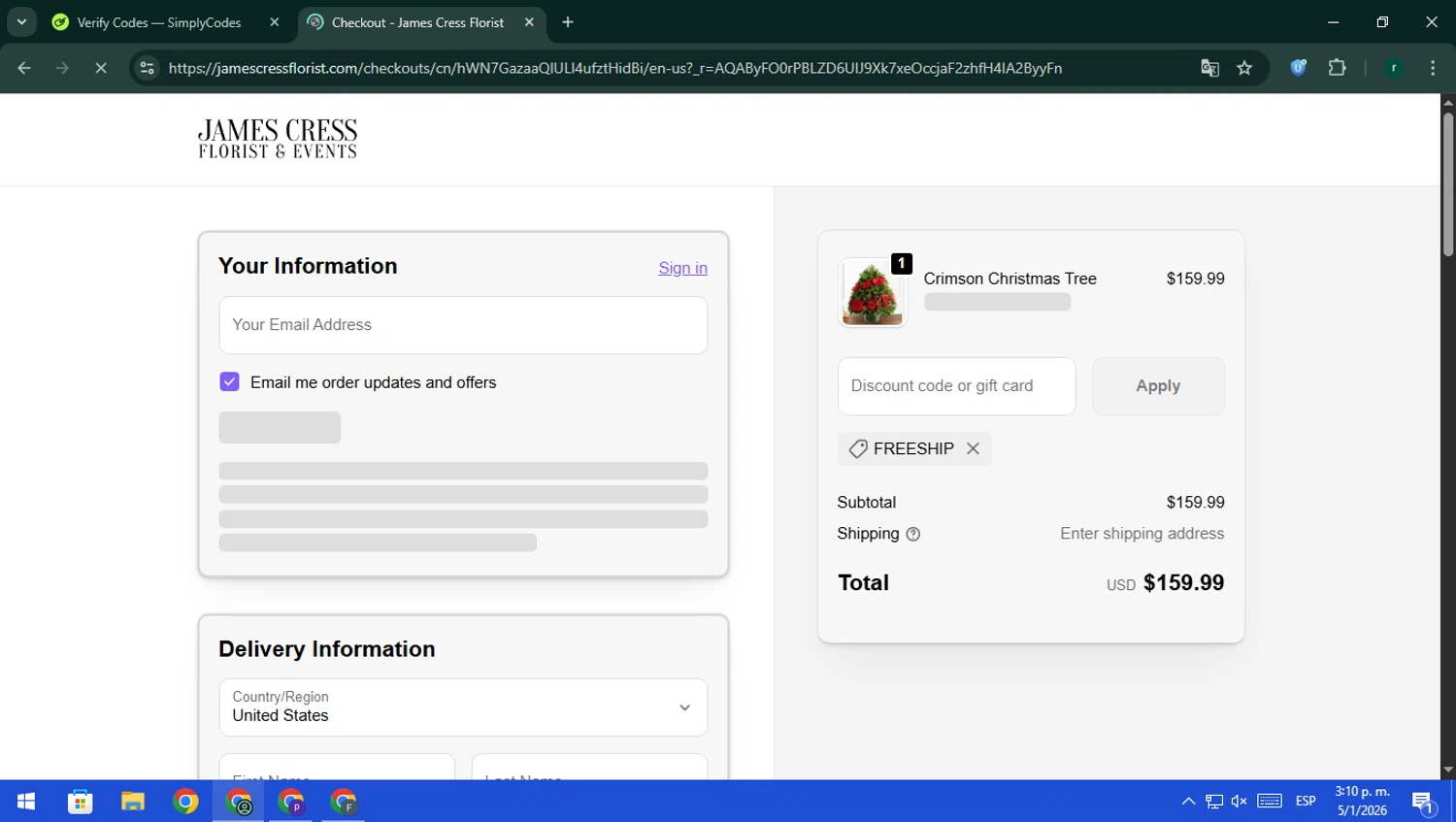The width and height of the screenshot is (1456, 822).
Task: Switch to the Verify Codes — SimplyCodes tab
Action: coord(158,22)
